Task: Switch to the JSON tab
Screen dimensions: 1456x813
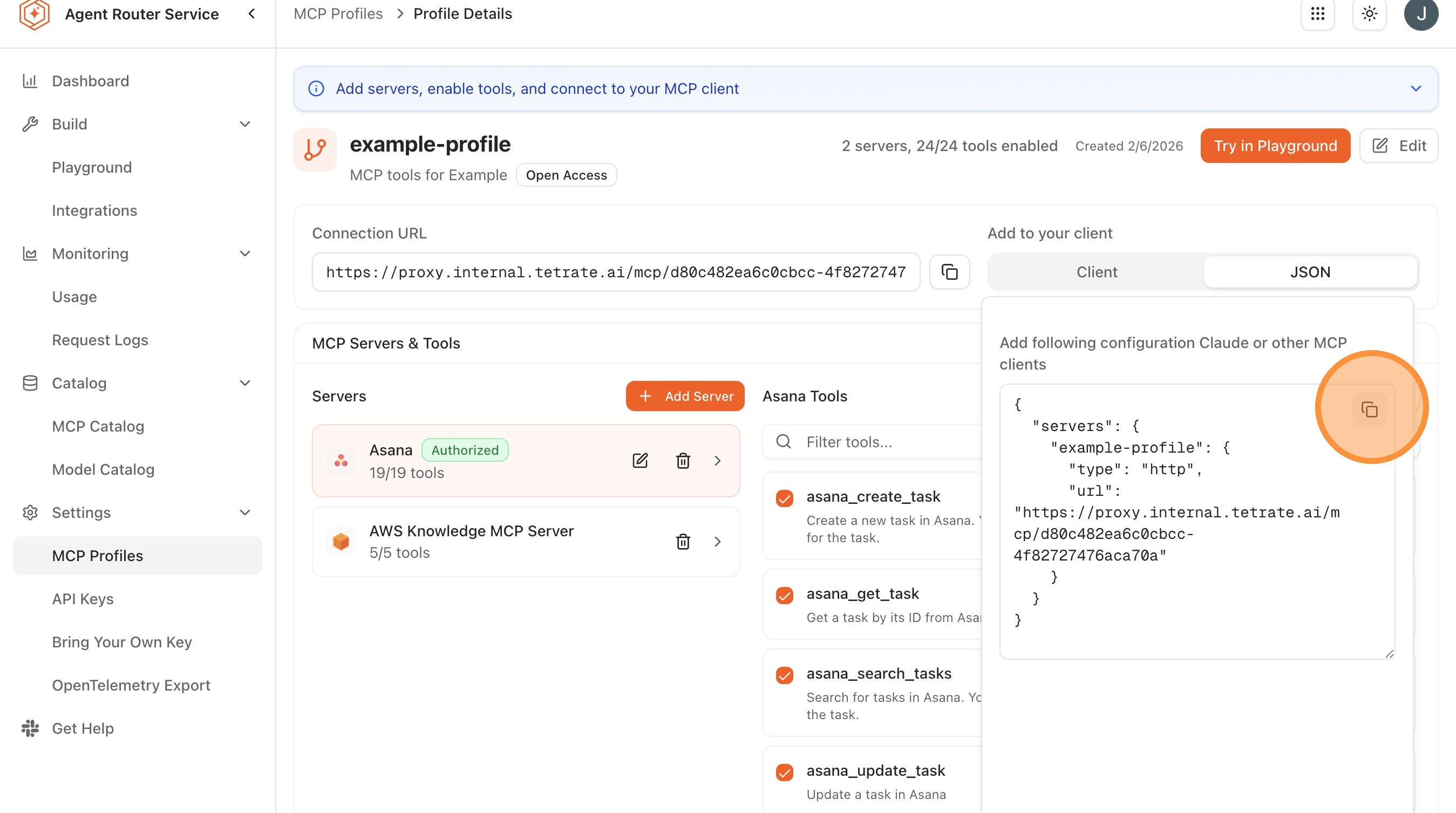Action: [1310, 272]
